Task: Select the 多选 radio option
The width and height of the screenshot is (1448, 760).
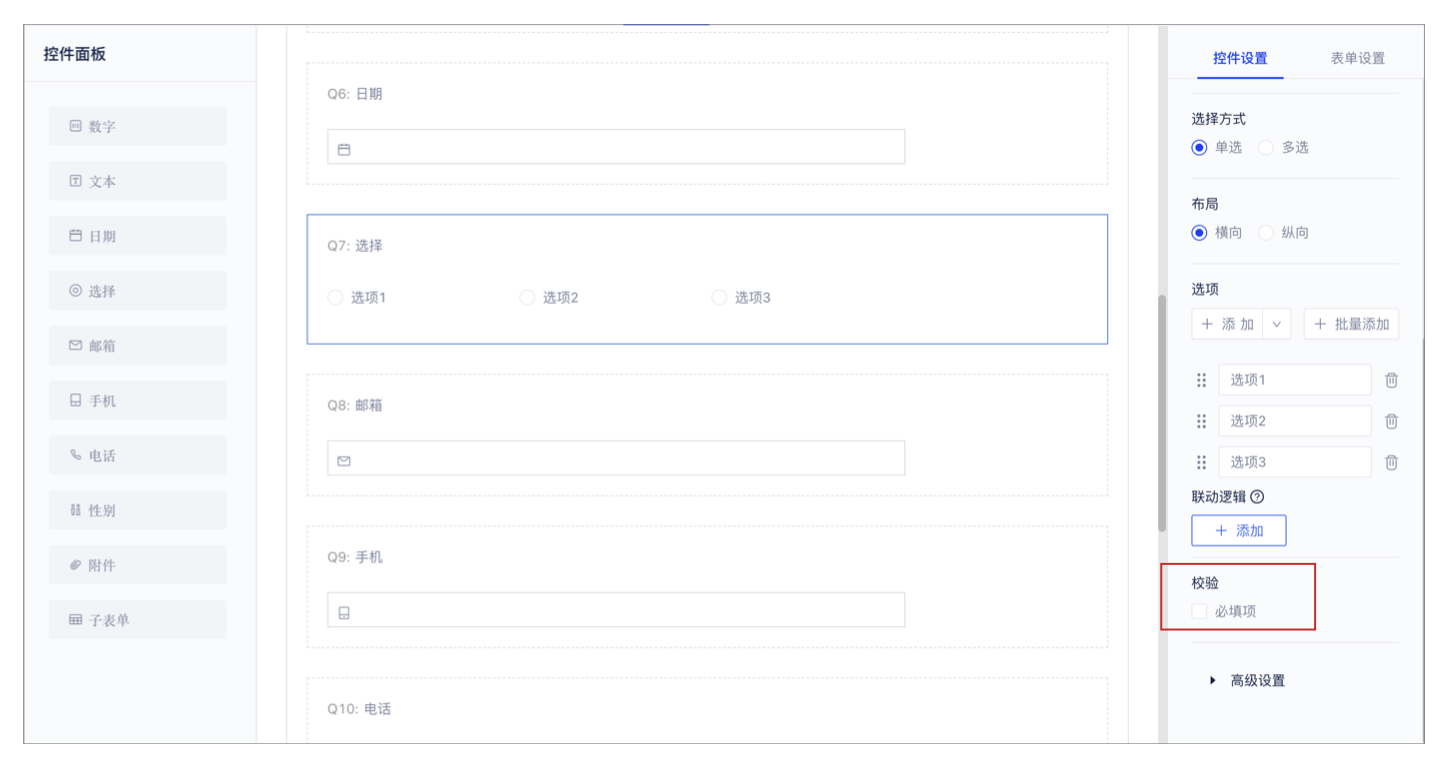Action: click(1266, 147)
